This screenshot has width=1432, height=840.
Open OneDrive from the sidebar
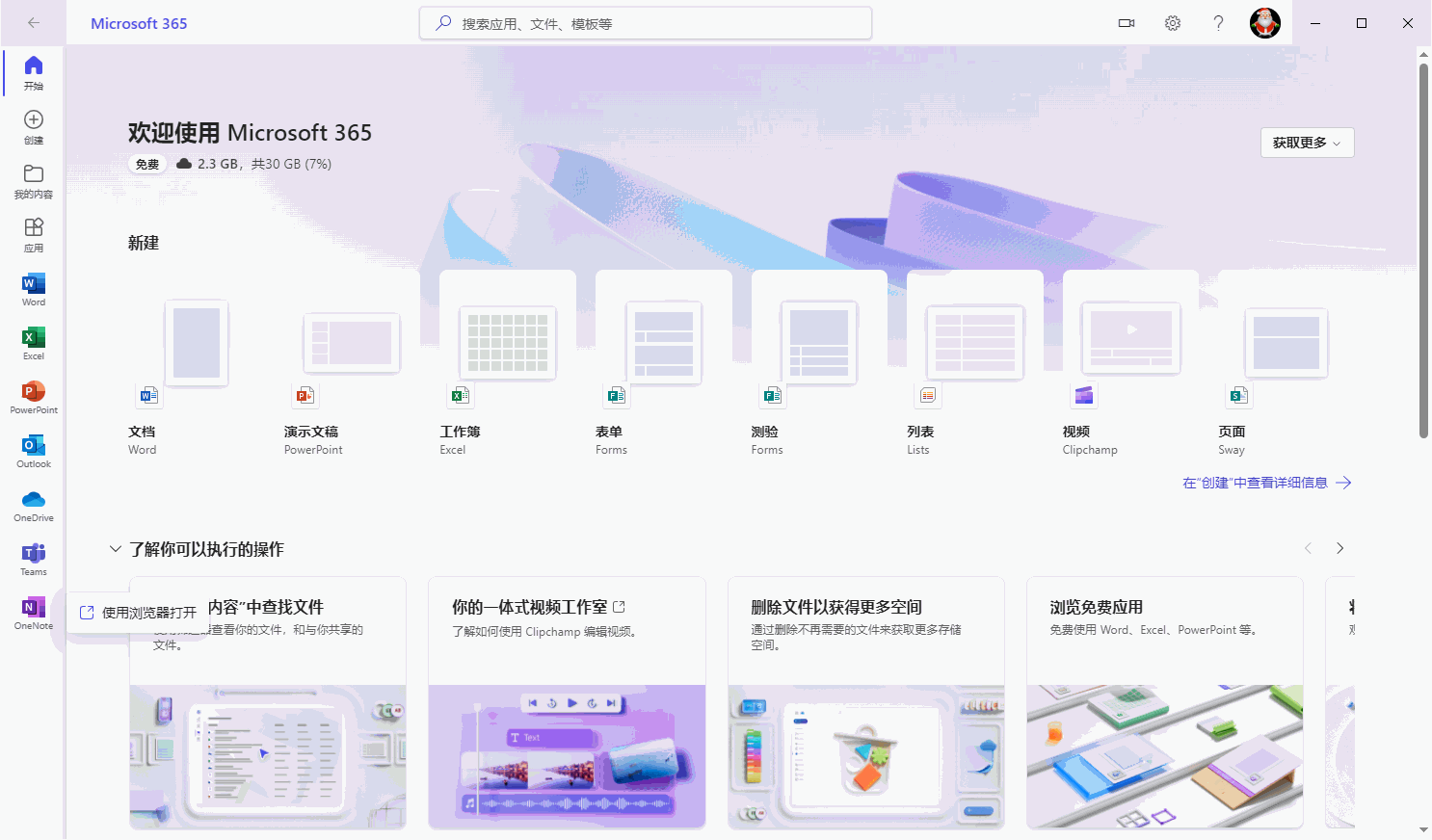[x=34, y=505]
